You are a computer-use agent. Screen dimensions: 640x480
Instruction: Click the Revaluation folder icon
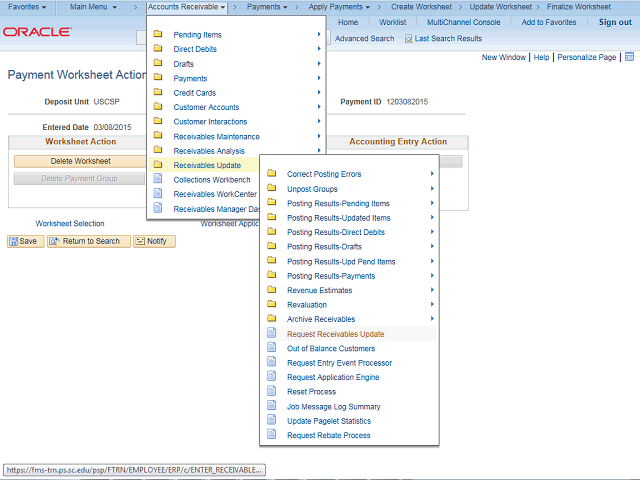pos(271,305)
